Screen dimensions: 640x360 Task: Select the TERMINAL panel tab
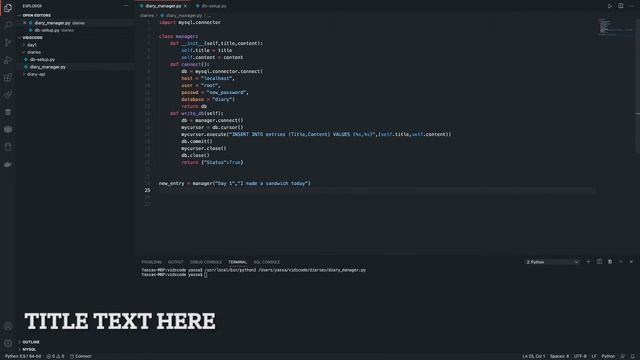tap(237, 262)
